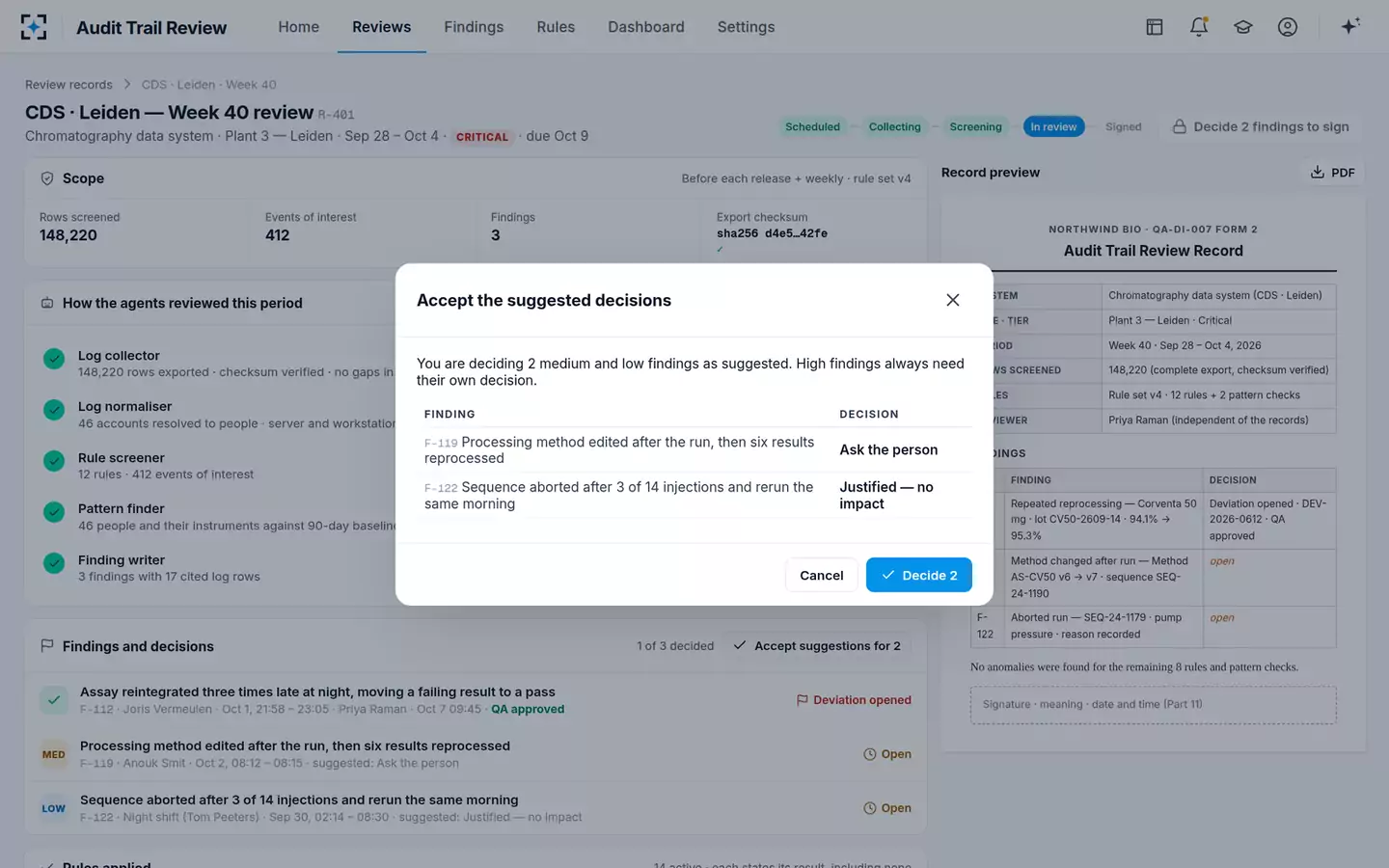Click QA approved label on F-112

[x=528, y=709]
